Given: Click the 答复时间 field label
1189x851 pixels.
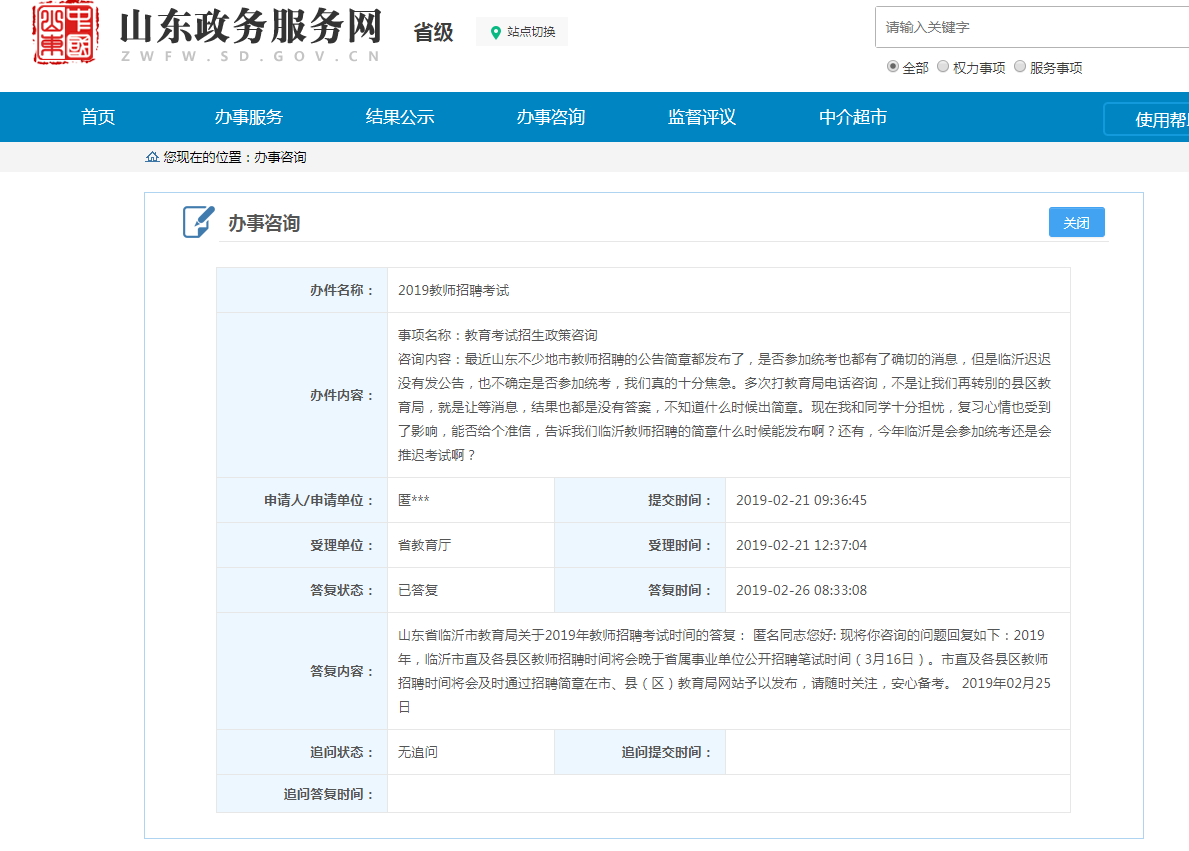Looking at the screenshot, I should tap(679, 589).
